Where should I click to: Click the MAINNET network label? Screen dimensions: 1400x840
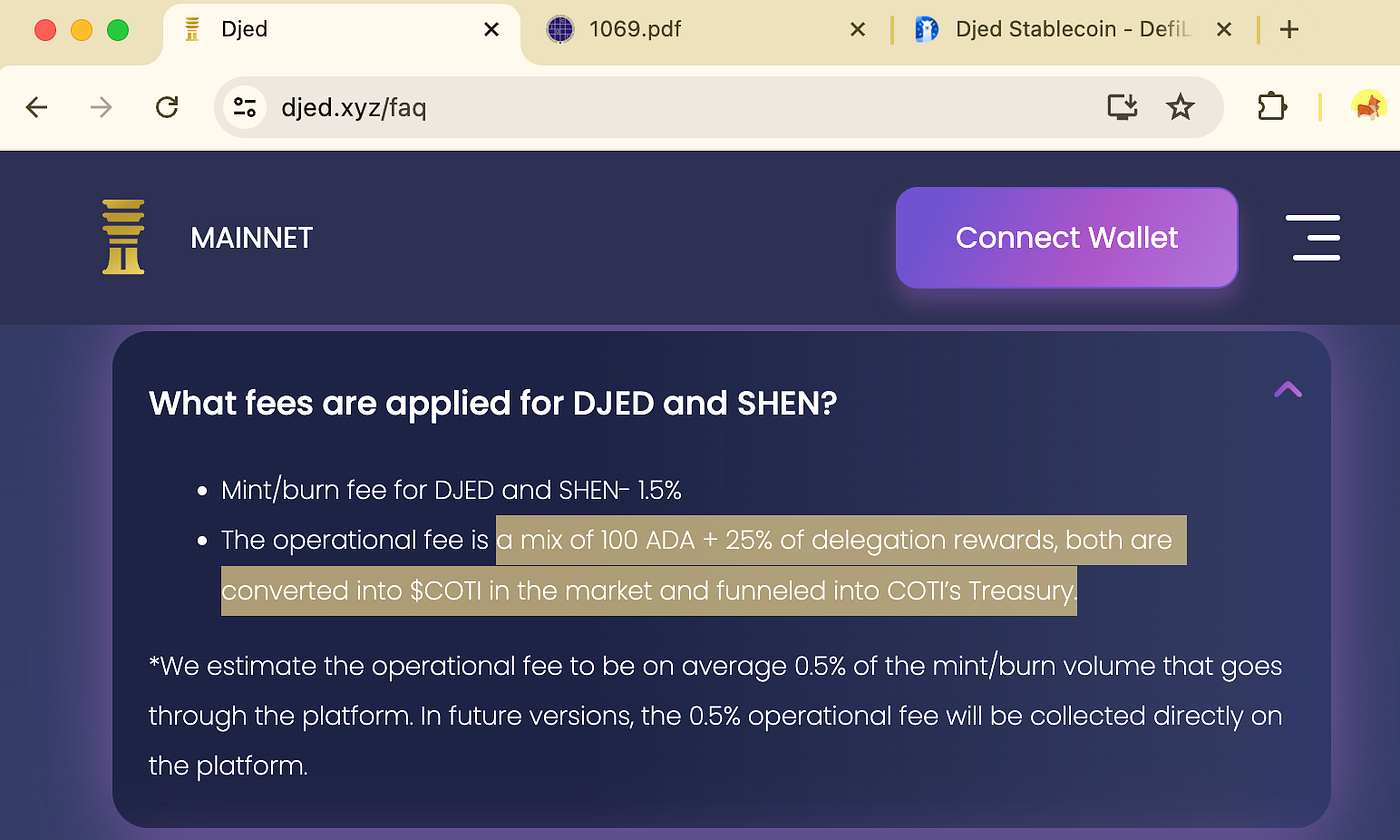[251, 238]
